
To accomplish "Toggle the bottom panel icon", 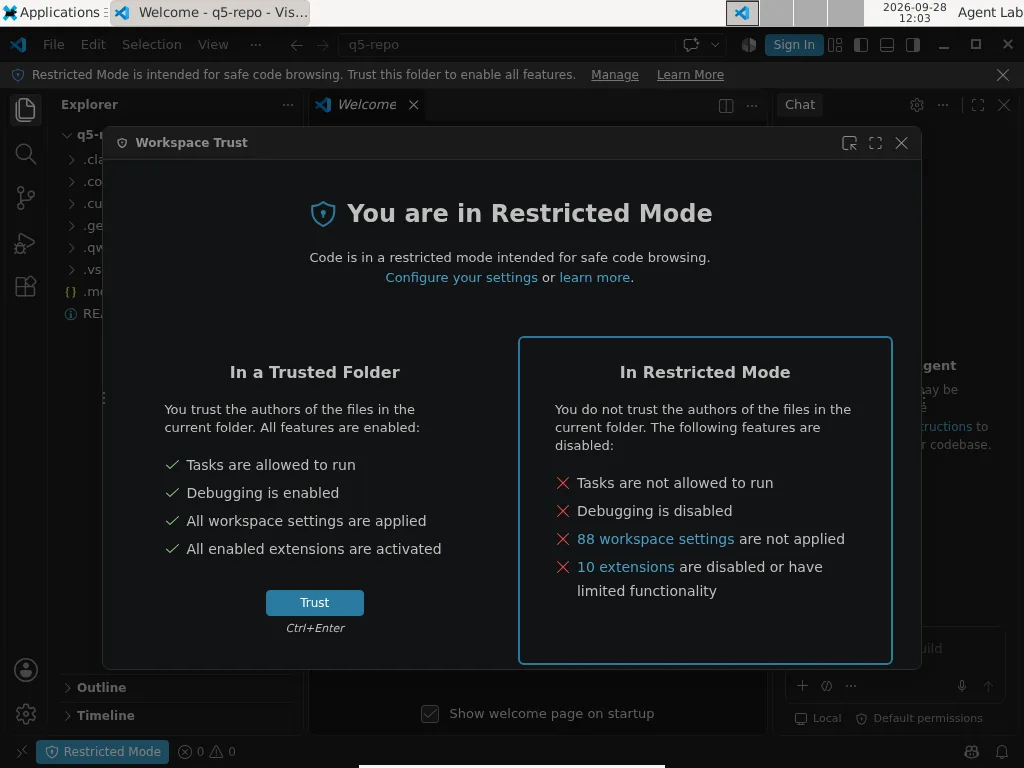I will coord(887,45).
